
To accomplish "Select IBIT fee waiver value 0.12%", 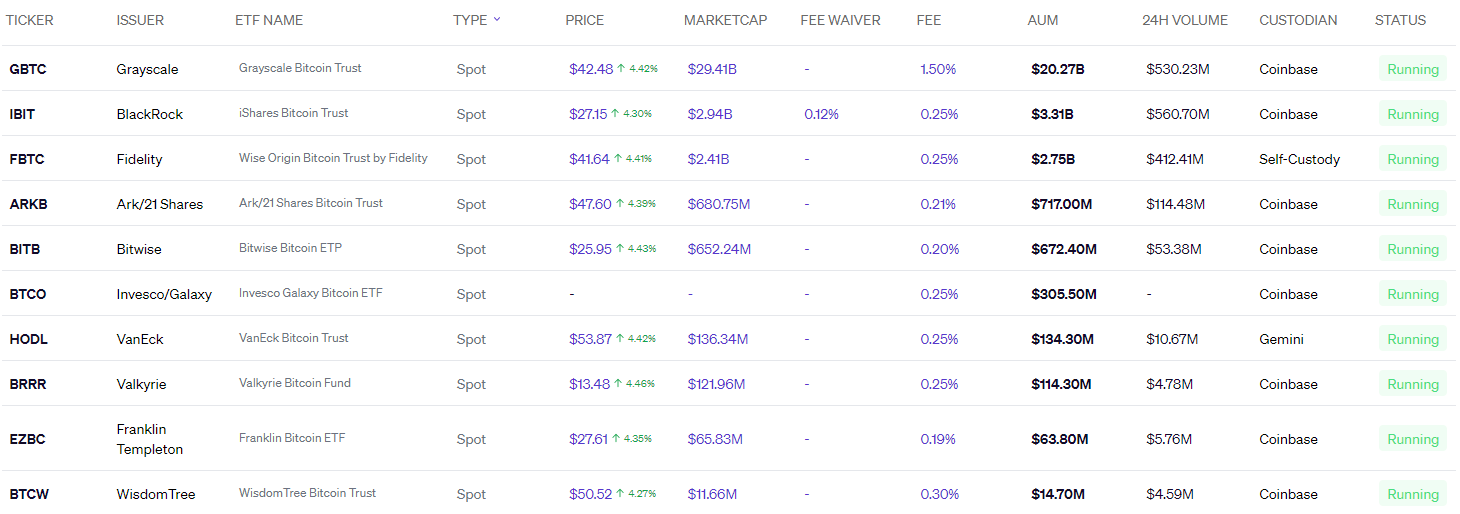I will coord(821,114).
